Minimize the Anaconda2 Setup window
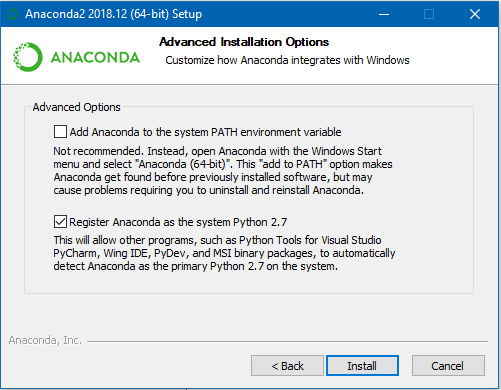 click(x=384, y=14)
